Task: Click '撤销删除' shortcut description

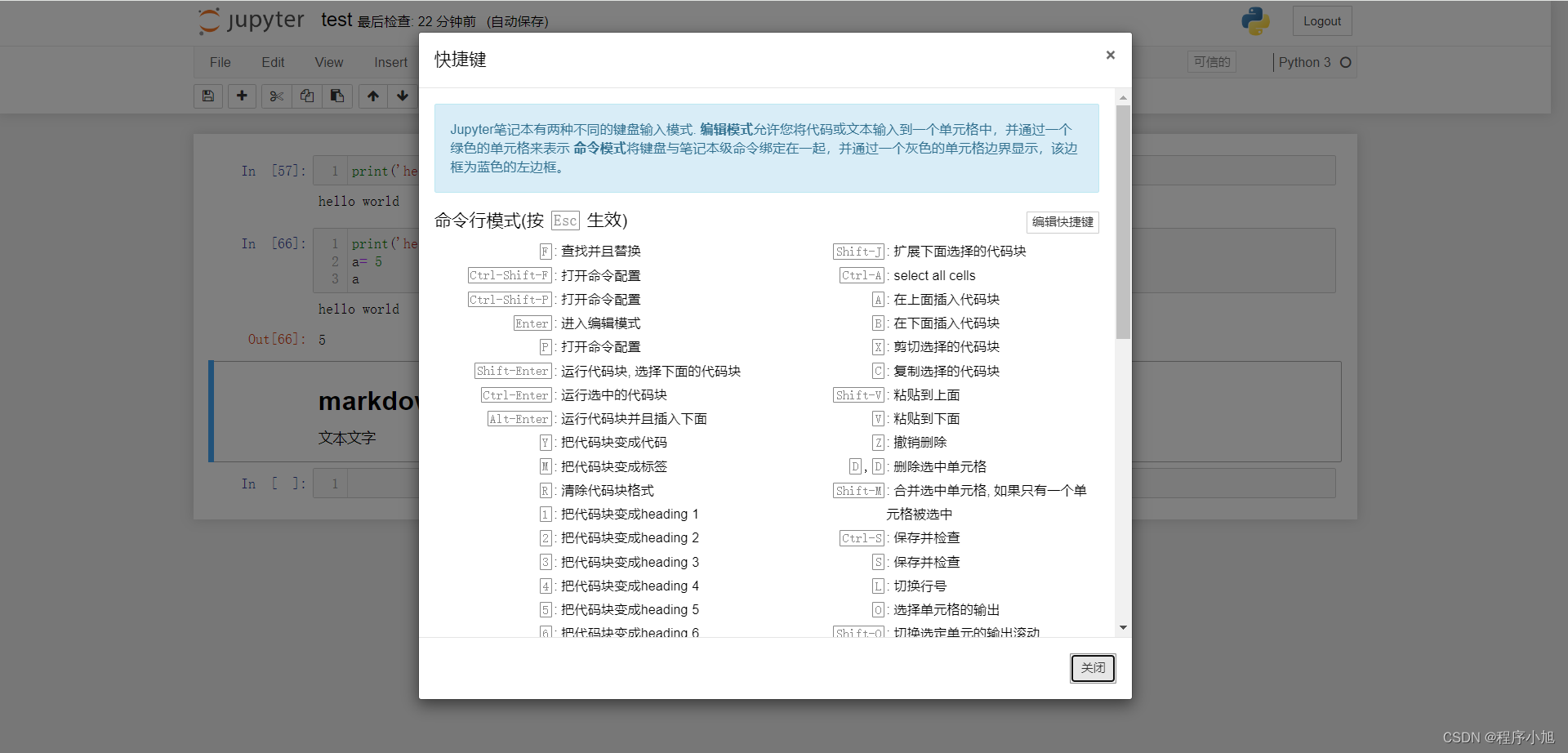Action: pyautogui.click(x=920, y=443)
